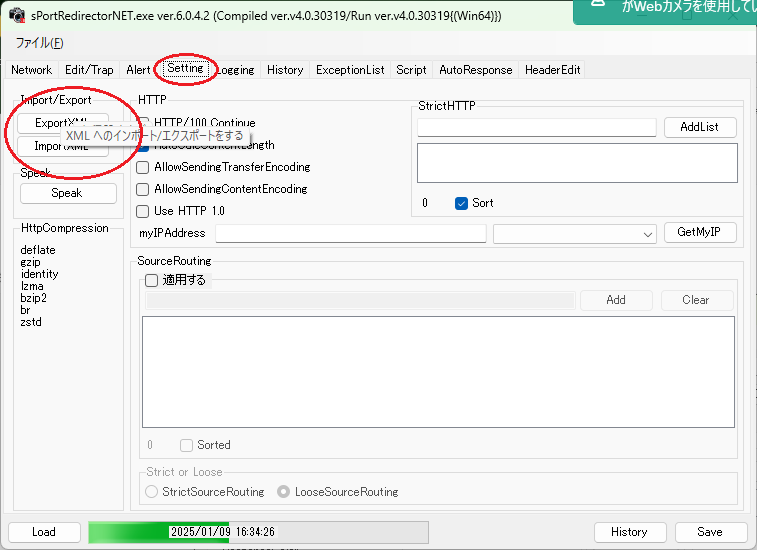Select identity in HttpCompression list
Screen dimensions: 757x550
pos(40,274)
